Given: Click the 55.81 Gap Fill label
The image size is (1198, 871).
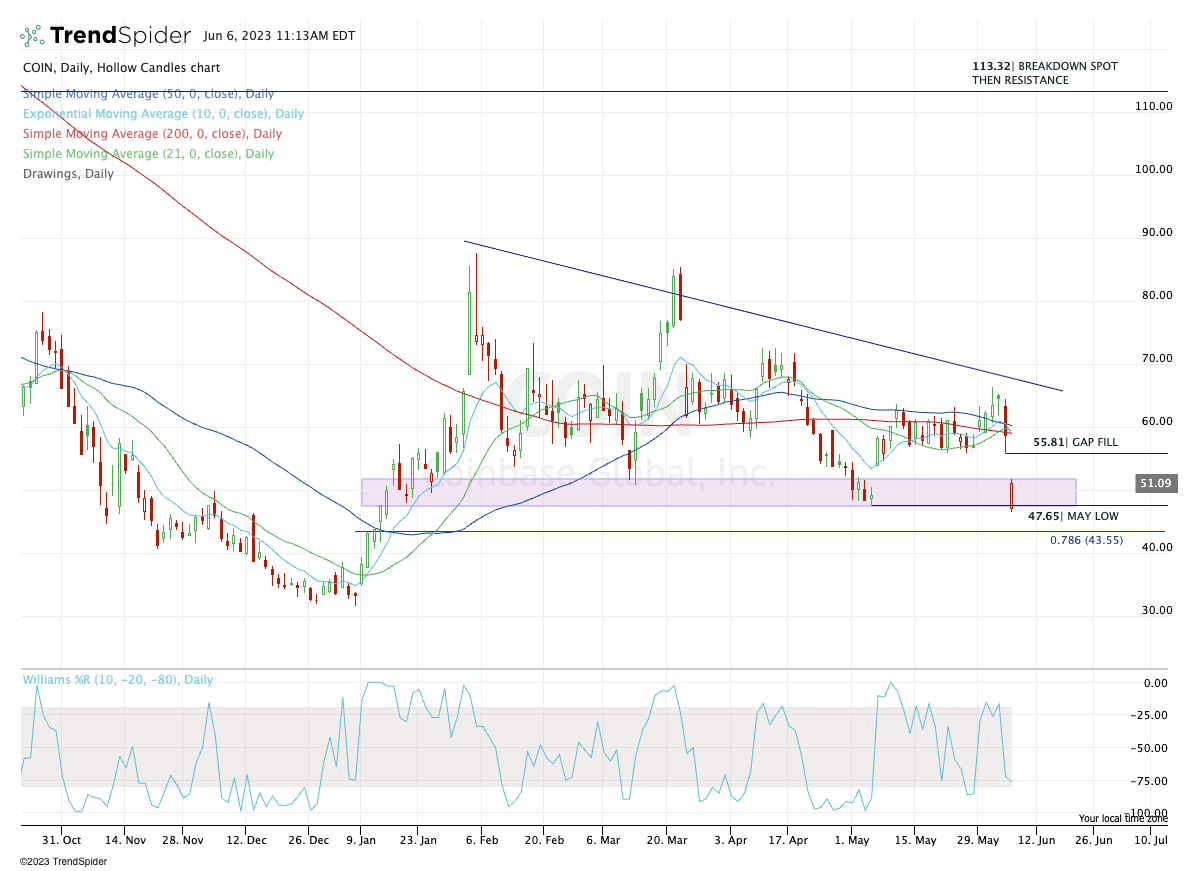Looking at the screenshot, I should tap(1075, 442).
